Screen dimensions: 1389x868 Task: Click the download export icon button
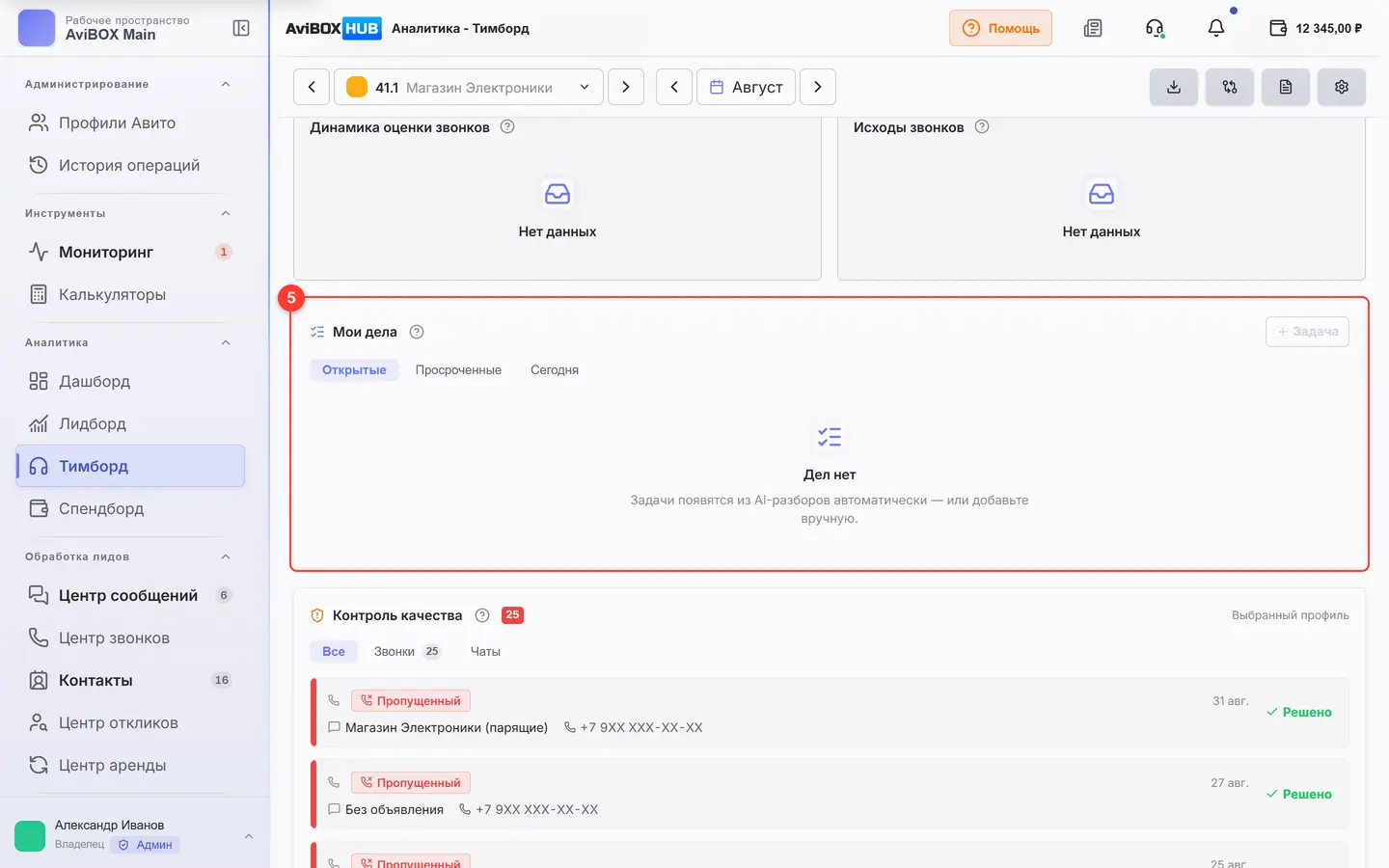1174,87
